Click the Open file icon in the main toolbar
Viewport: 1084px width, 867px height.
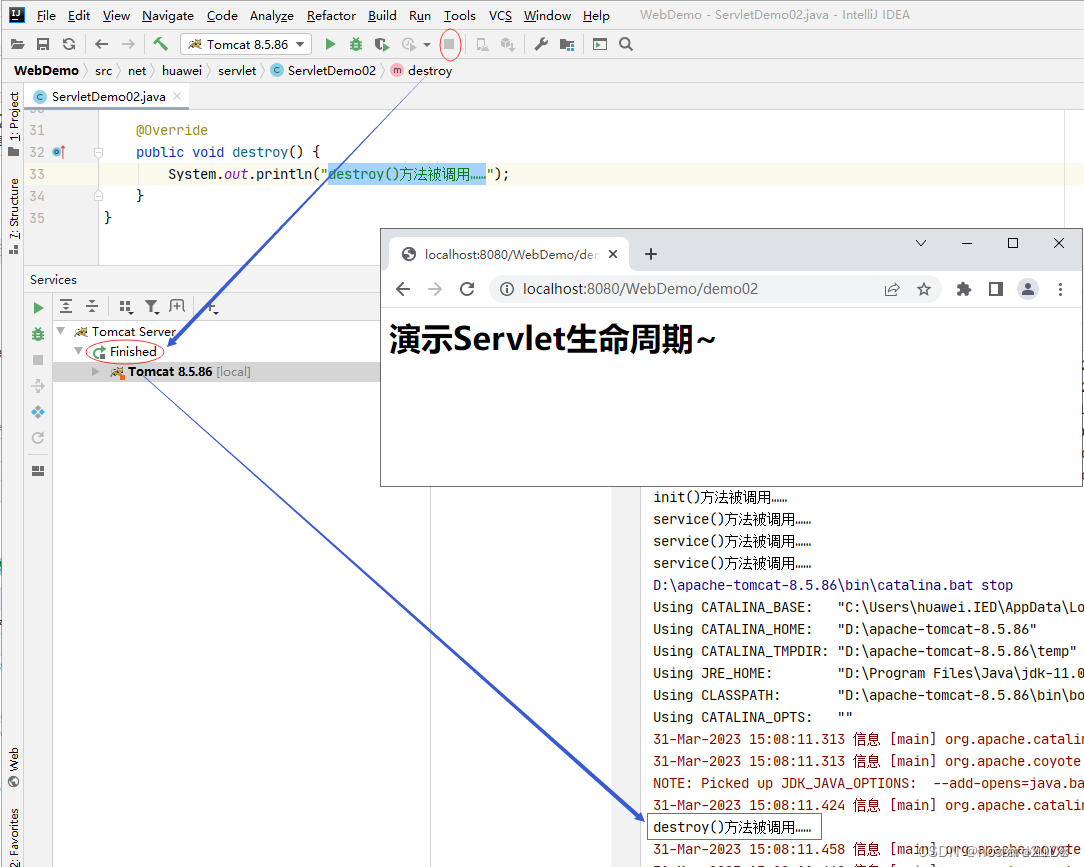click(x=18, y=44)
